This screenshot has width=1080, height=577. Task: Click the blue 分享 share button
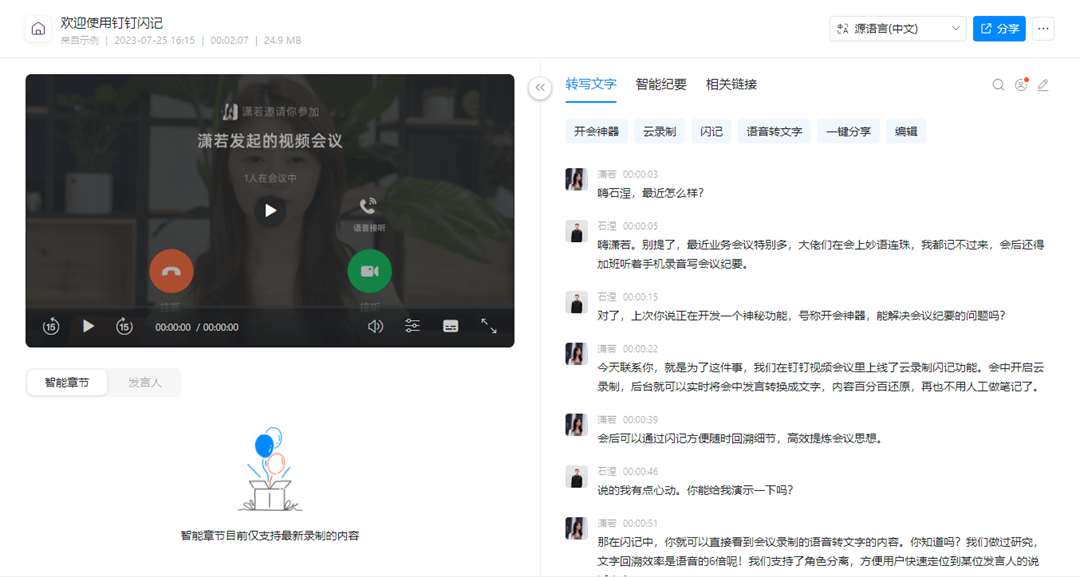(x=999, y=29)
